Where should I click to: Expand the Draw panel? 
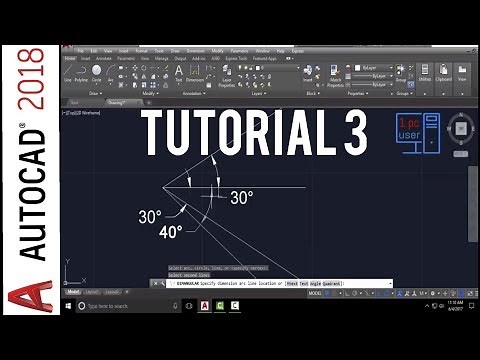(96, 93)
